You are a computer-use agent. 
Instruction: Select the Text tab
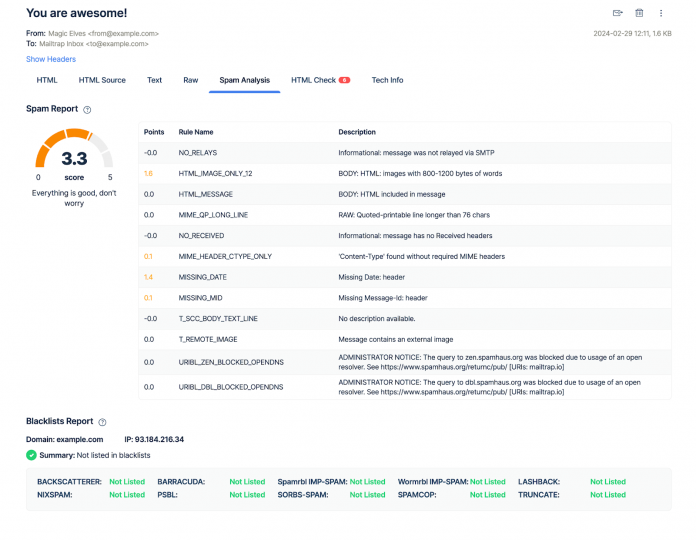click(x=154, y=80)
